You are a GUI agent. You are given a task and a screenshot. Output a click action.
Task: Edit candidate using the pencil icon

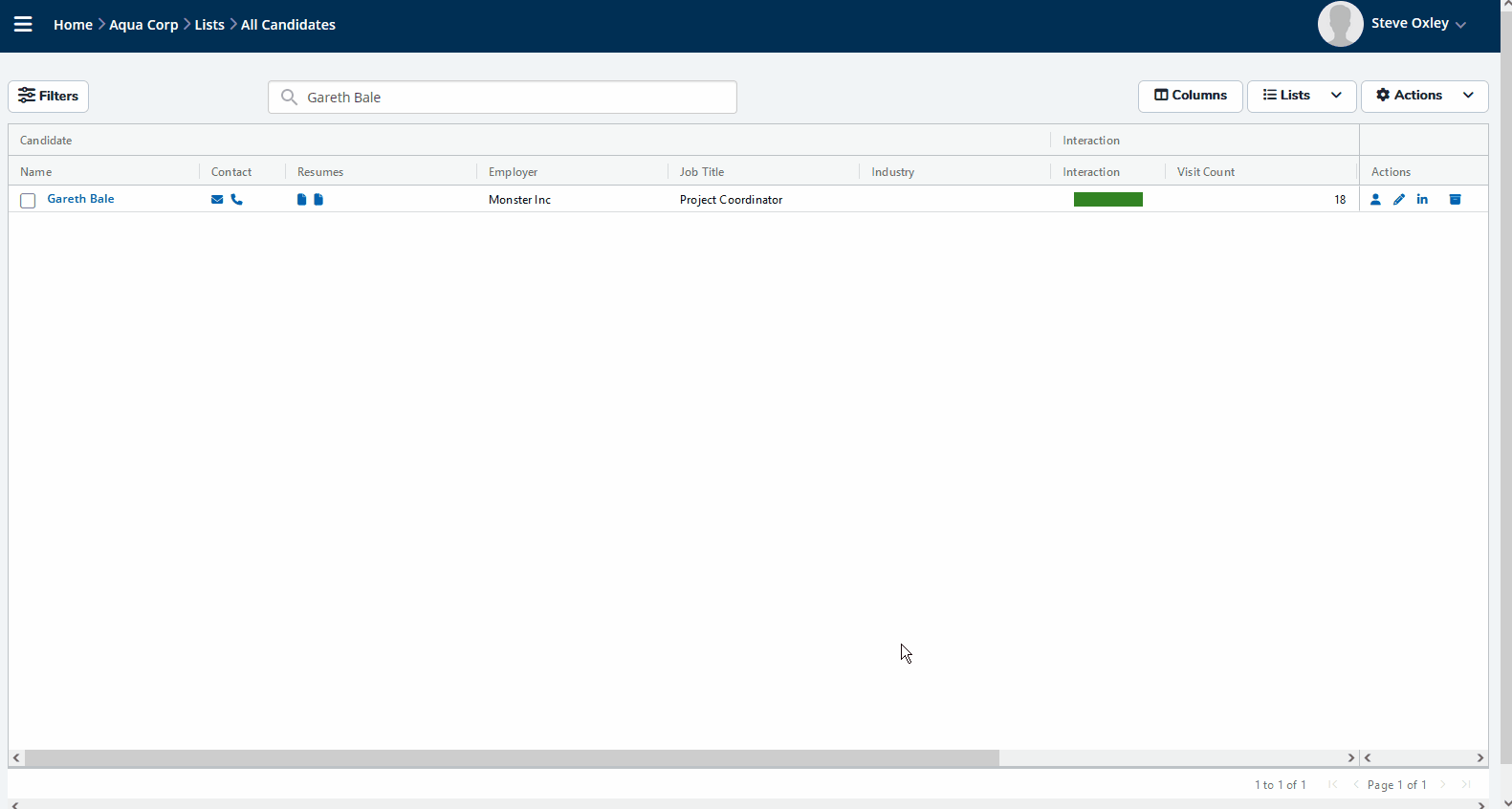(1399, 200)
